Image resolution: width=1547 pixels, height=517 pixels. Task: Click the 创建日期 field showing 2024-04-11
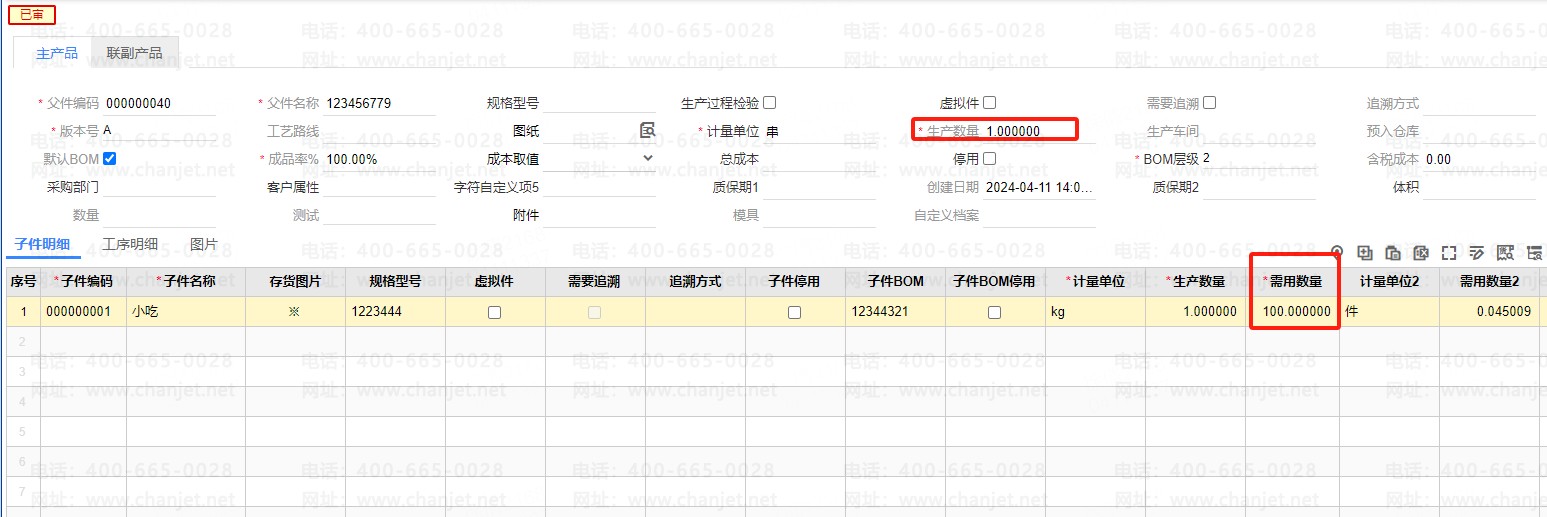pos(1040,187)
